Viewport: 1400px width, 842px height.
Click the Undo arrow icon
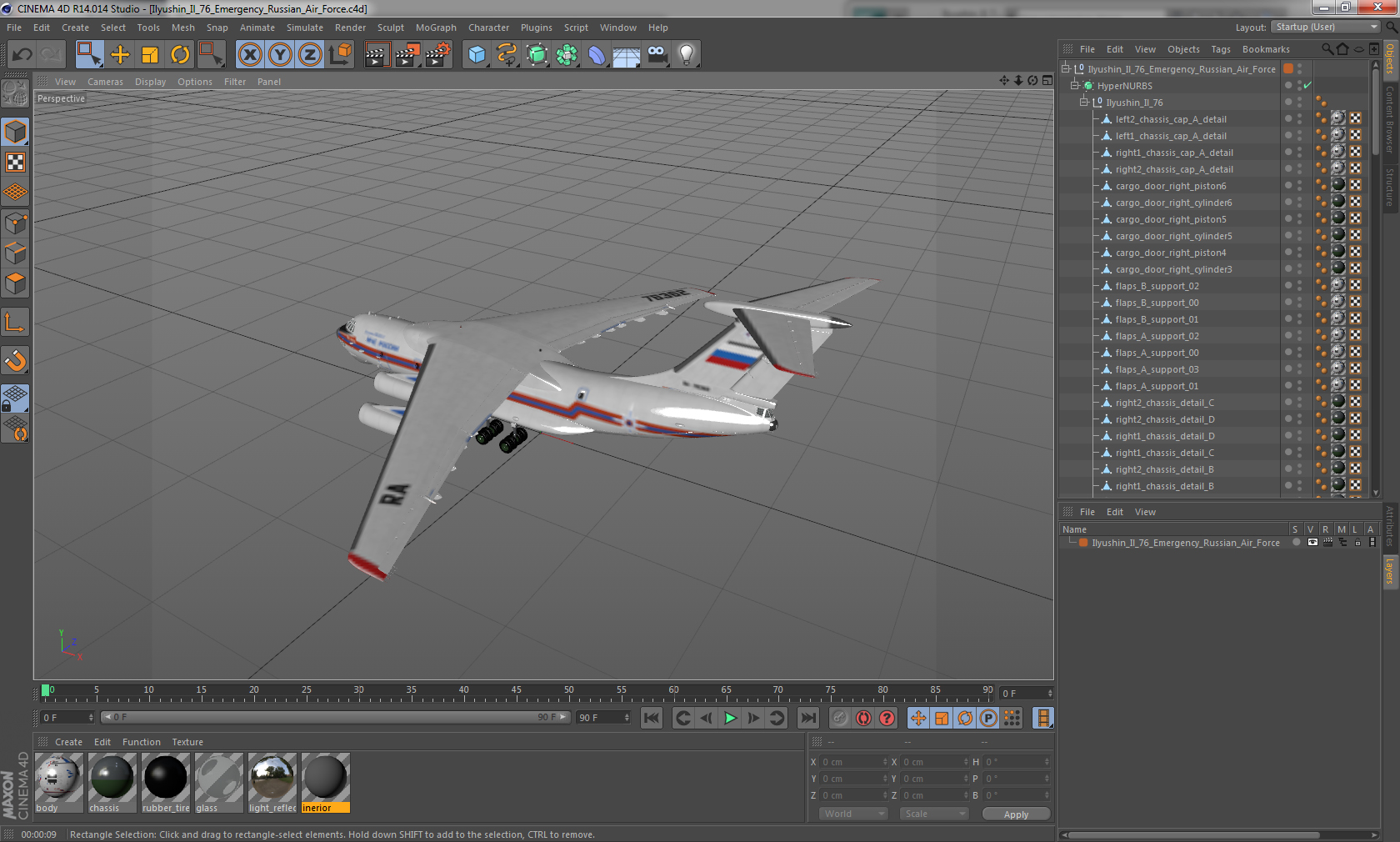(x=22, y=55)
